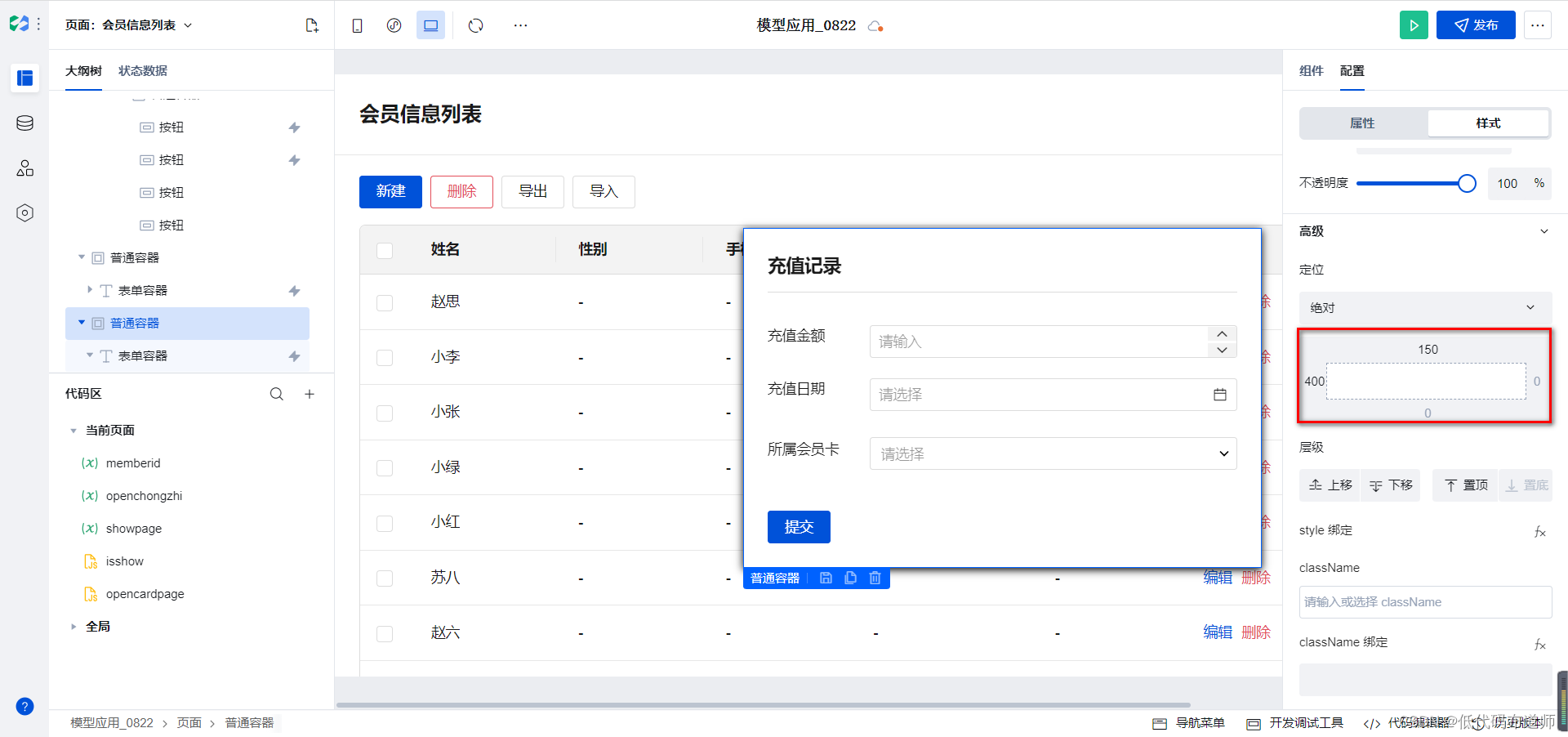Viewport: 1568px width, 737px height.
Task: Select the 属性 segment tab
Action: pos(1362,123)
